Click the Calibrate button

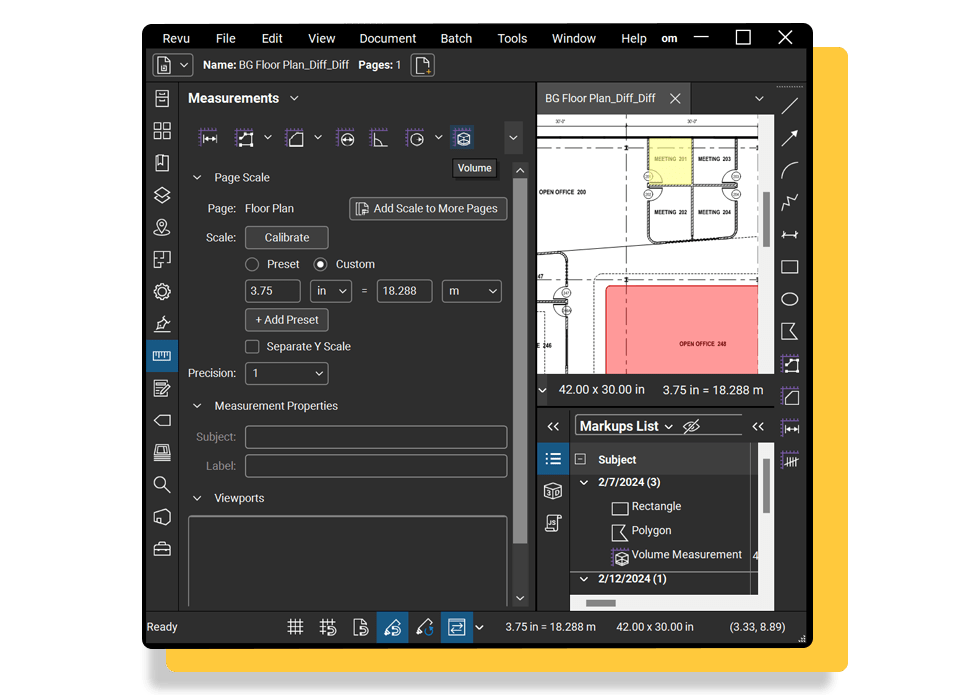pyautogui.click(x=286, y=237)
